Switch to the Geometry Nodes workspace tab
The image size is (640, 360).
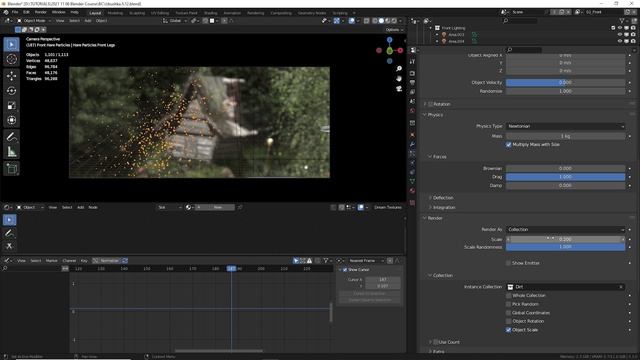pos(312,13)
